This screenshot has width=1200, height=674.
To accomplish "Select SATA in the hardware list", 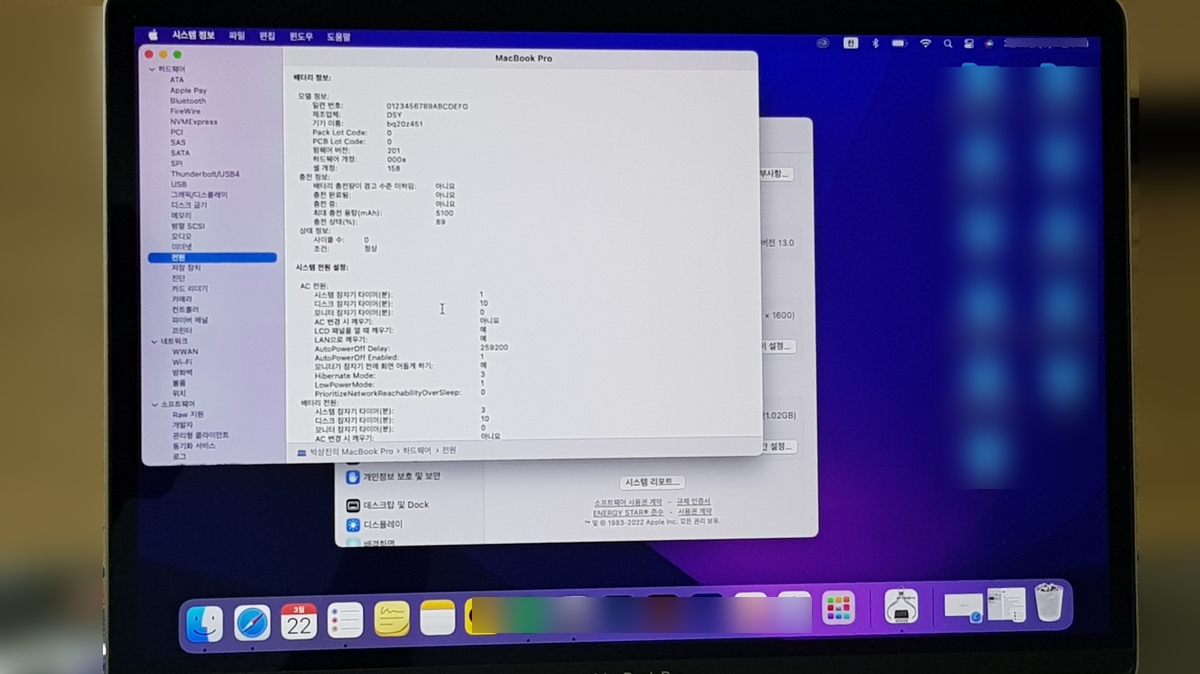I will click(x=179, y=153).
